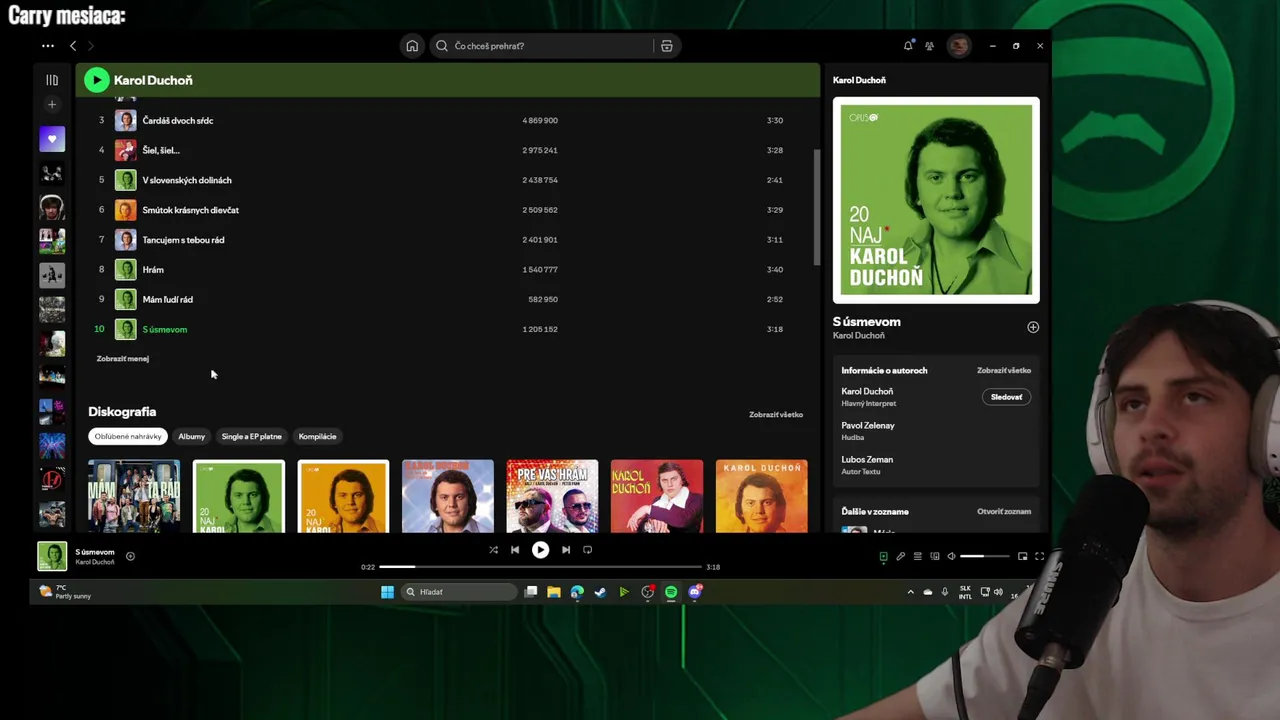
Task: Toggle shuffle in player bar
Action: [493, 549]
